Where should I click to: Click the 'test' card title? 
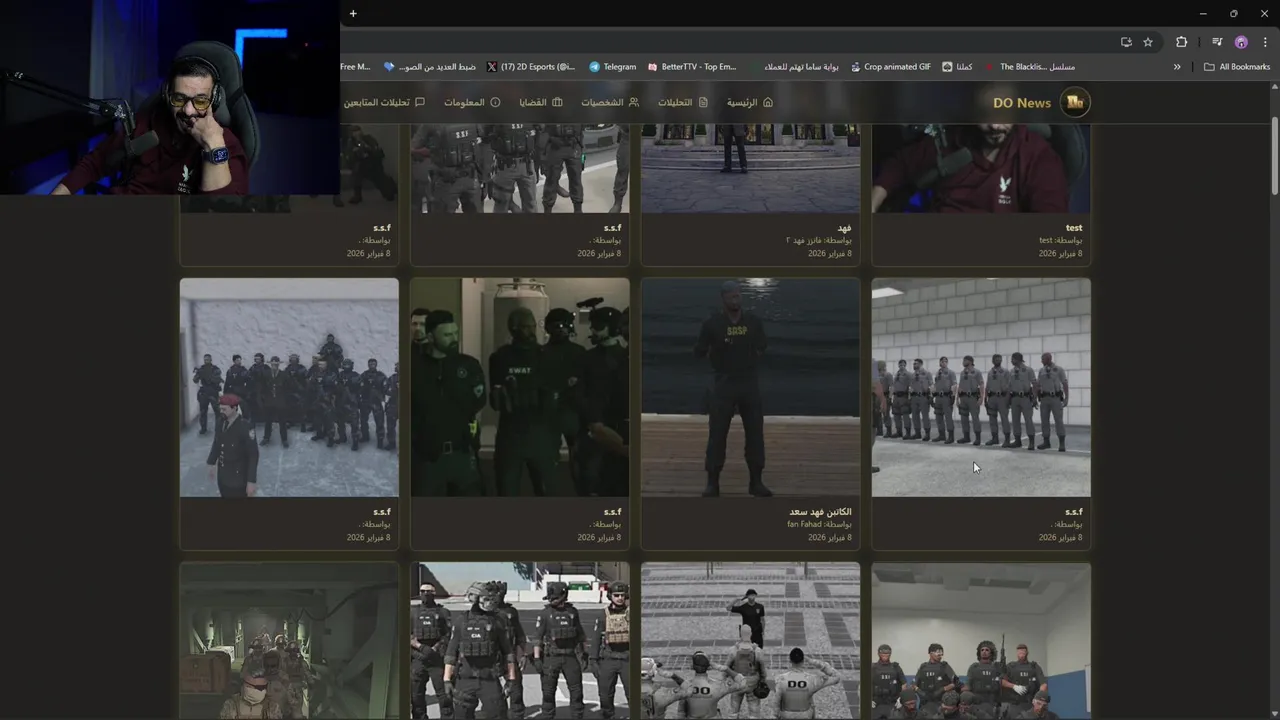pyautogui.click(x=1074, y=228)
